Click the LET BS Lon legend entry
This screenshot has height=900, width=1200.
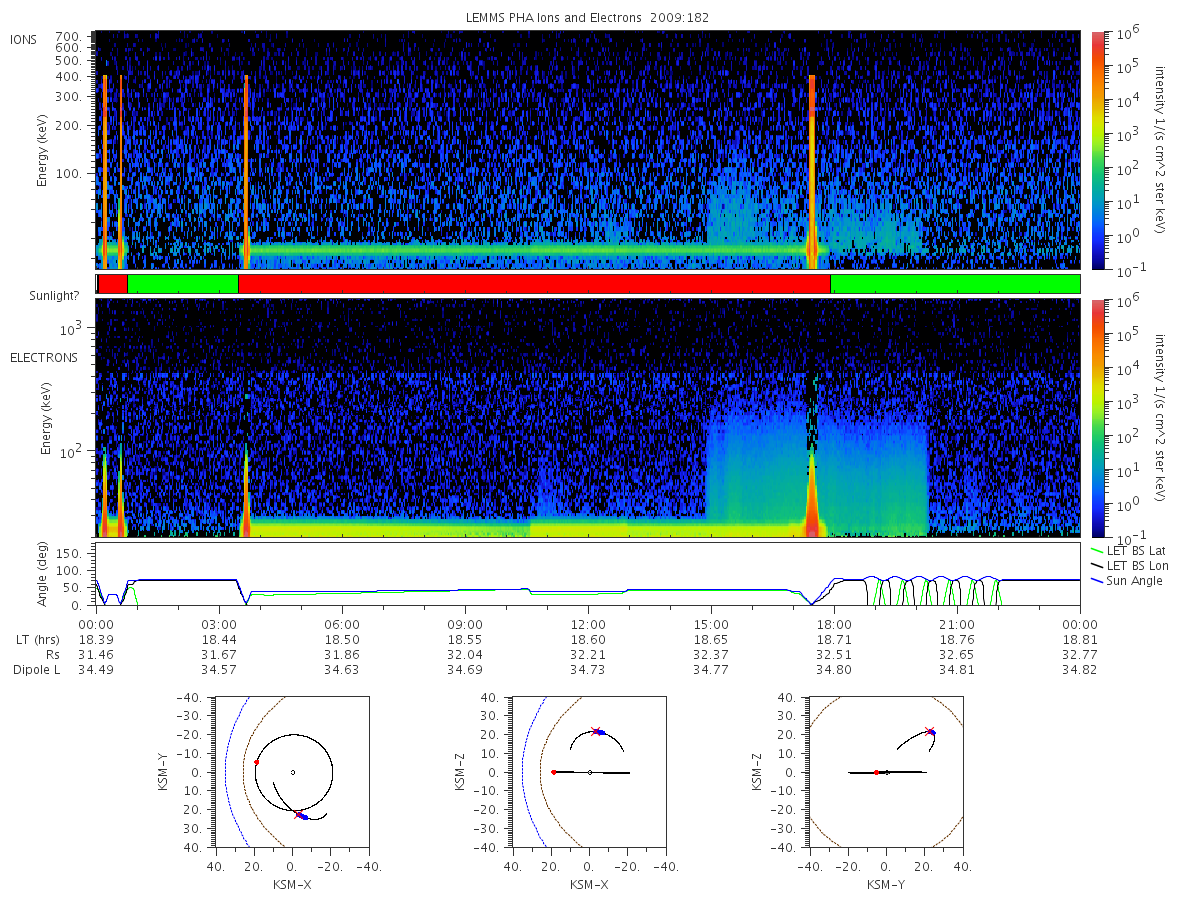(x=1135, y=566)
